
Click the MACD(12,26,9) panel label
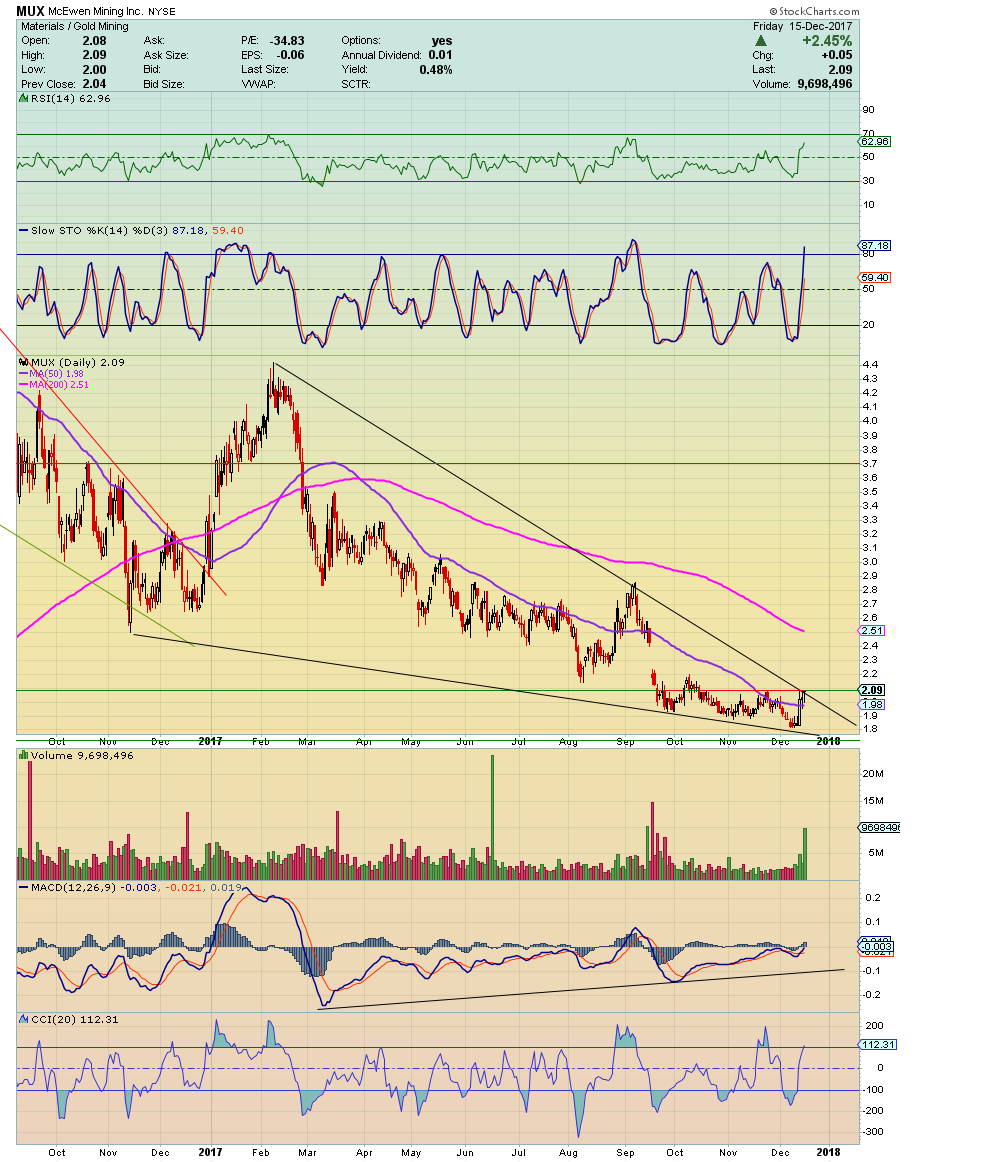(73, 887)
